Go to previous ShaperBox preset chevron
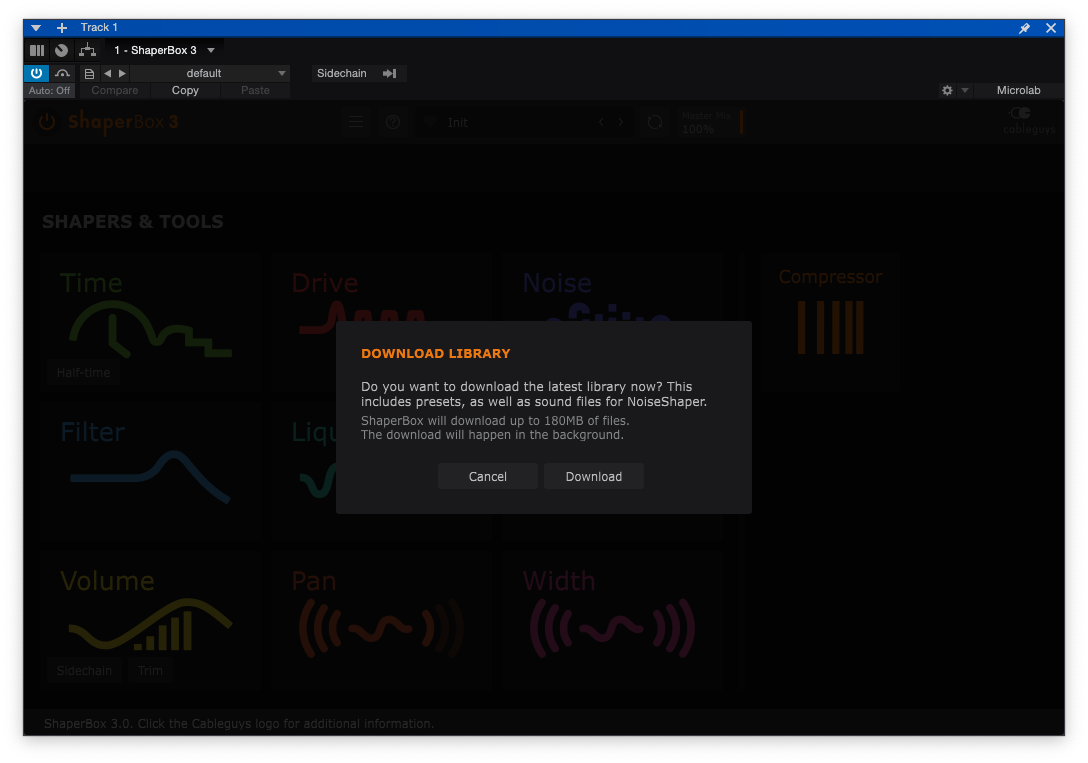This screenshot has width=1088, height=763. tap(601, 122)
